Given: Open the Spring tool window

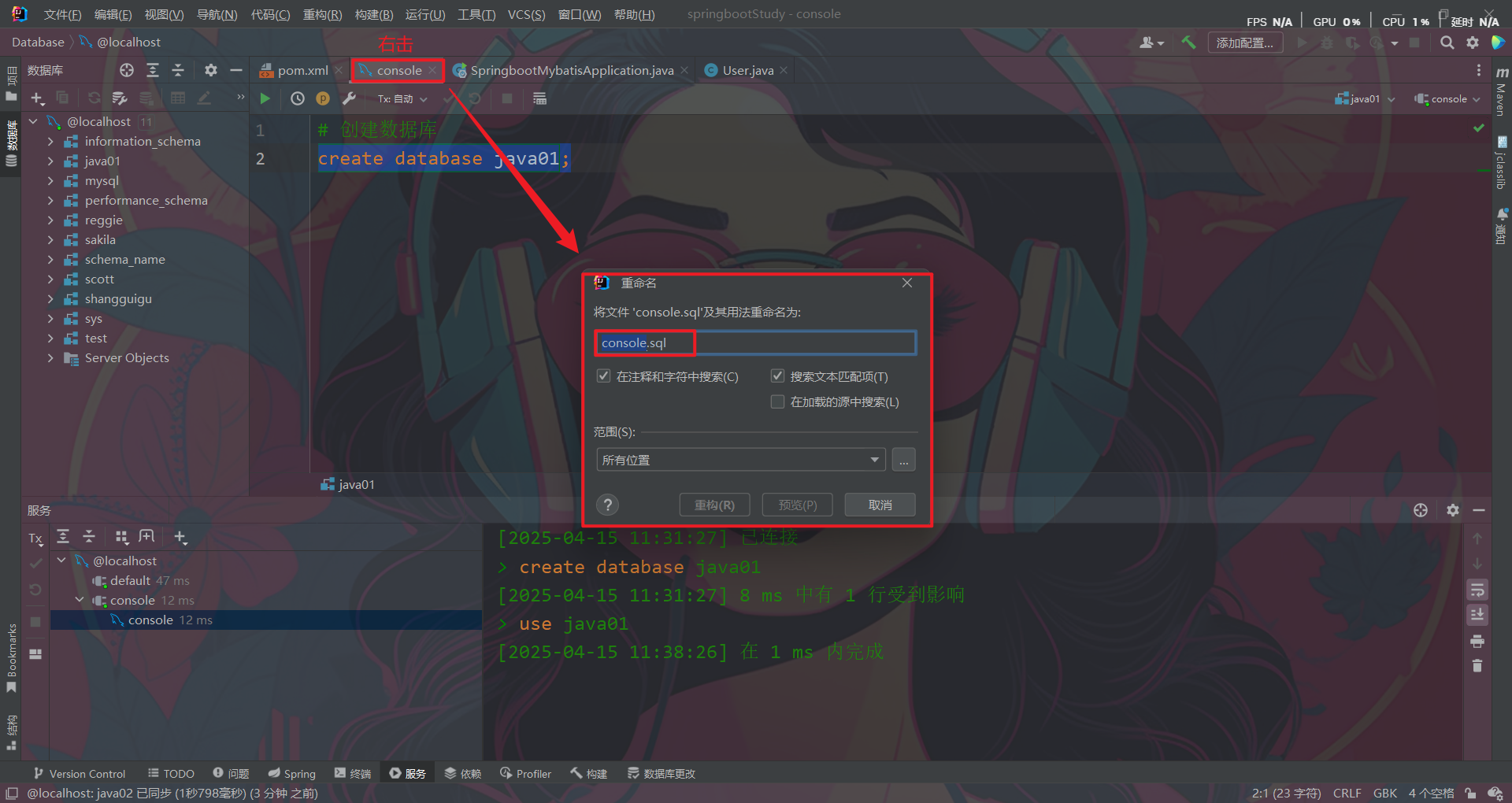Looking at the screenshot, I should click(x=291, y=774).
